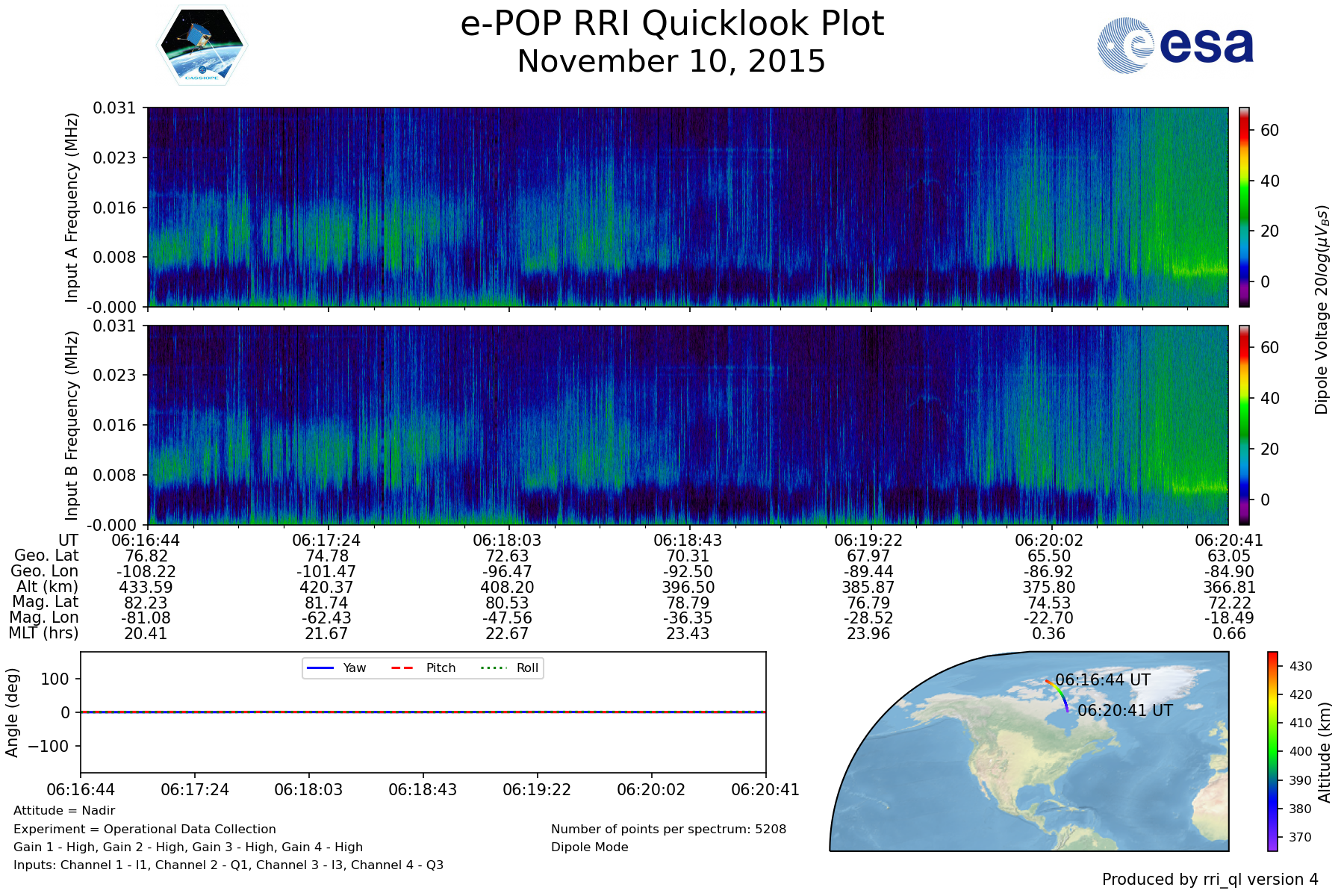Click the CASSIOPE satellite hexagon logo

point(202,45)
